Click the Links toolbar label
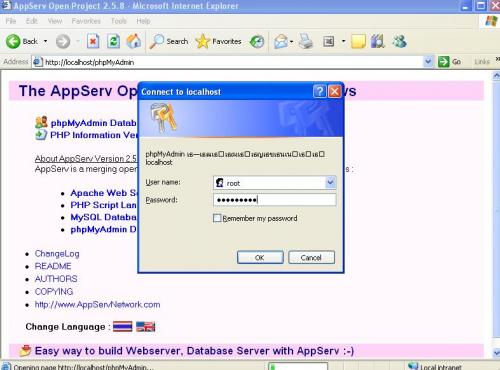The image size is (500, 370). (482, 62)
